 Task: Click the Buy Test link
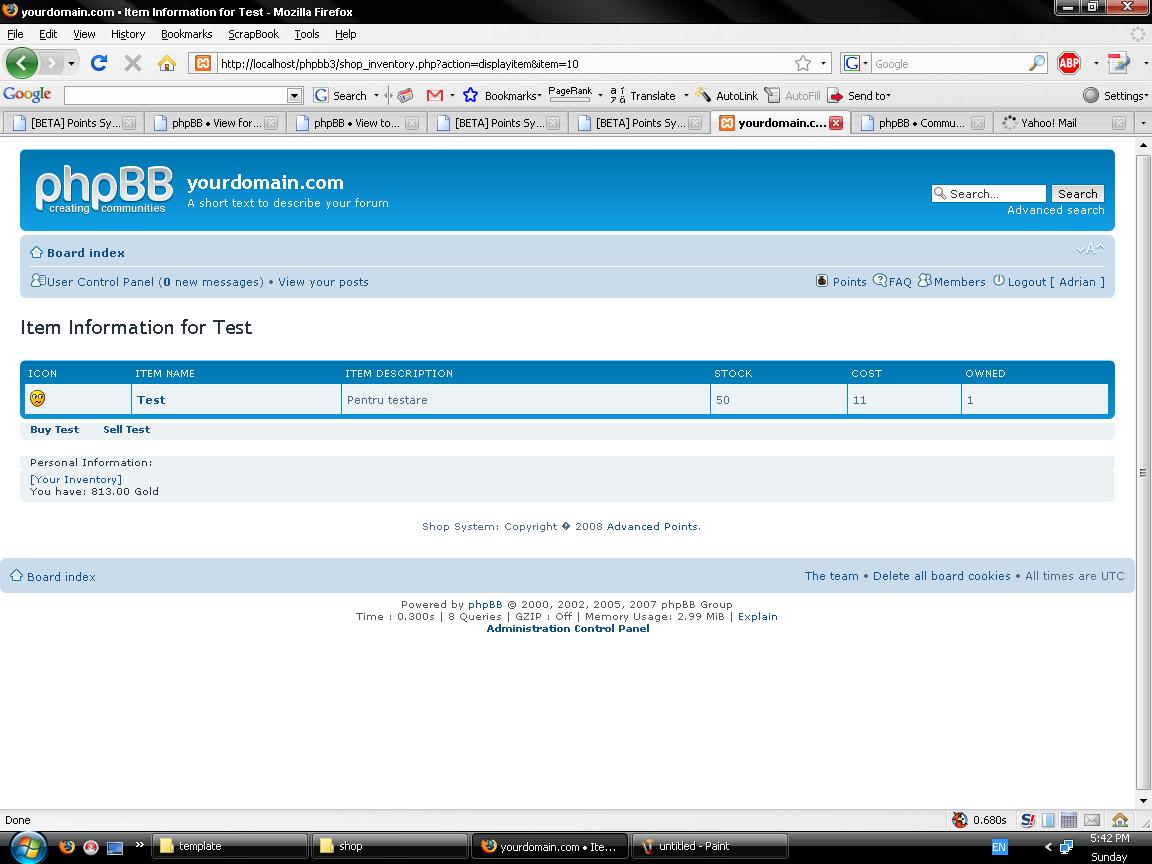pos(54,429)
